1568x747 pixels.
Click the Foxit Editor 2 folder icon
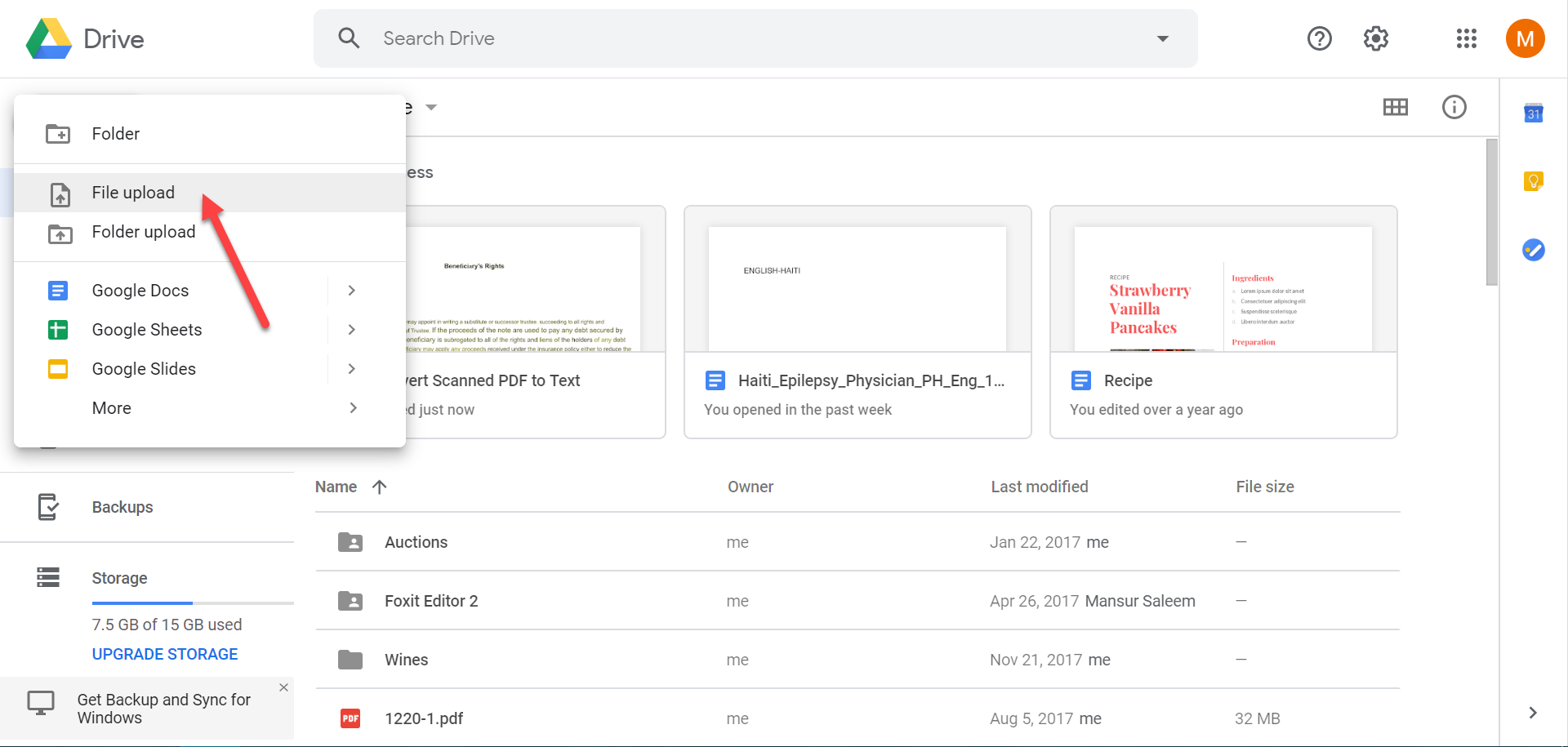[x=350, y=600]
